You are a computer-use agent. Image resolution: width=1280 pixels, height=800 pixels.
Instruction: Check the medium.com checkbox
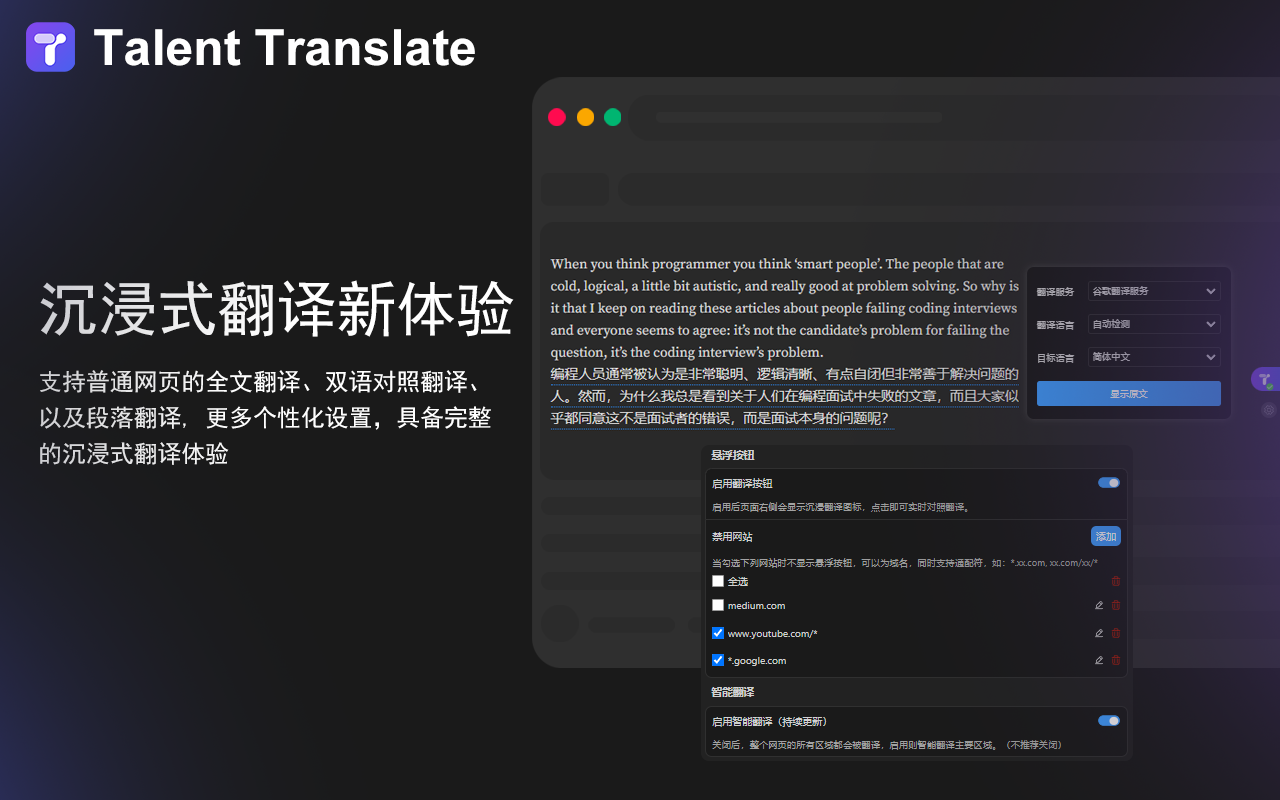coord(718,605)
